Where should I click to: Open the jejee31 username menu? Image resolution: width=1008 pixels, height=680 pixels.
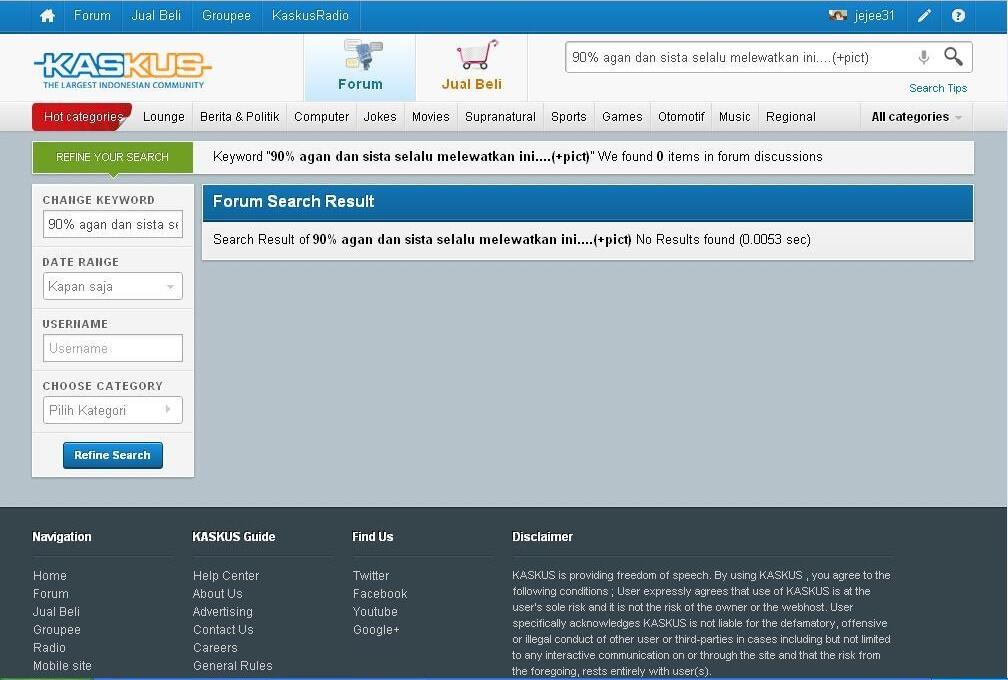(x=874, y=15)
